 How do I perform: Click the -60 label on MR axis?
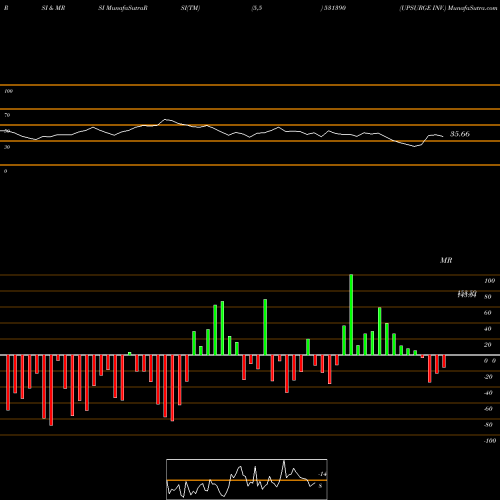click(488, 409)
